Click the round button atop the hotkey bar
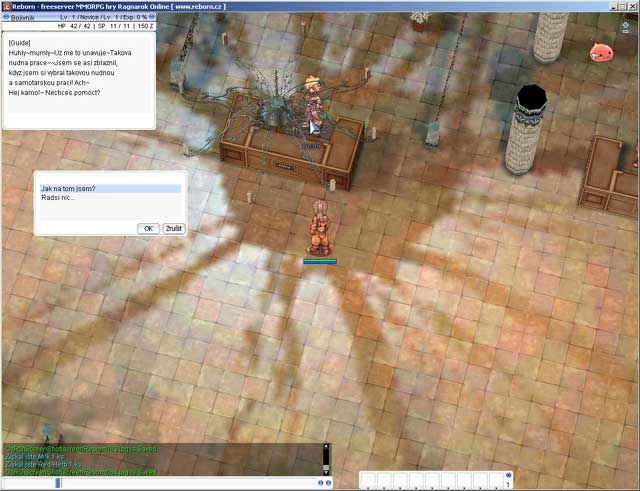640x491 pixels. coord(508,474)
